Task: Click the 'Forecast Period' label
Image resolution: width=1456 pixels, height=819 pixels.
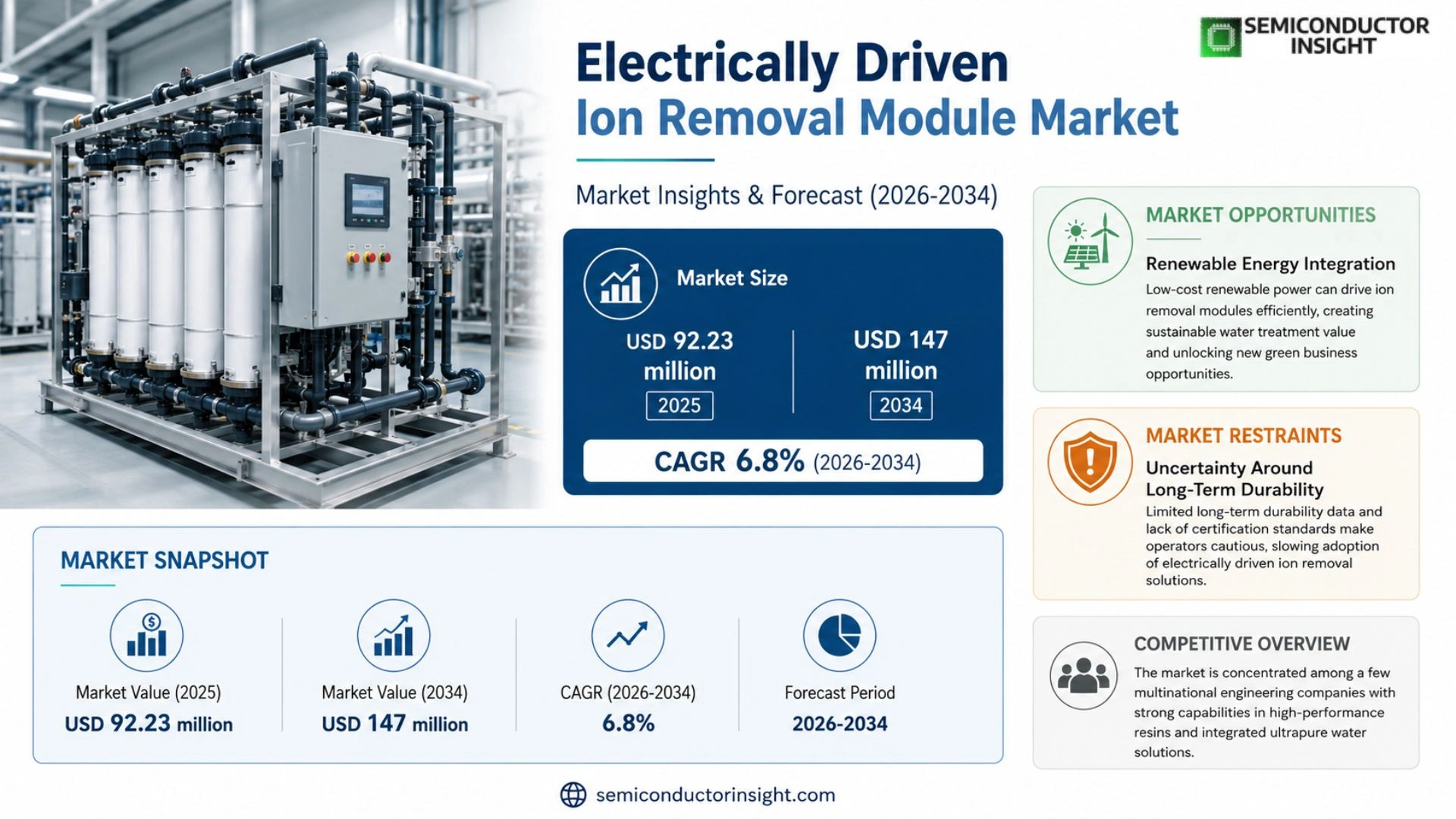Action: [839, 692]
